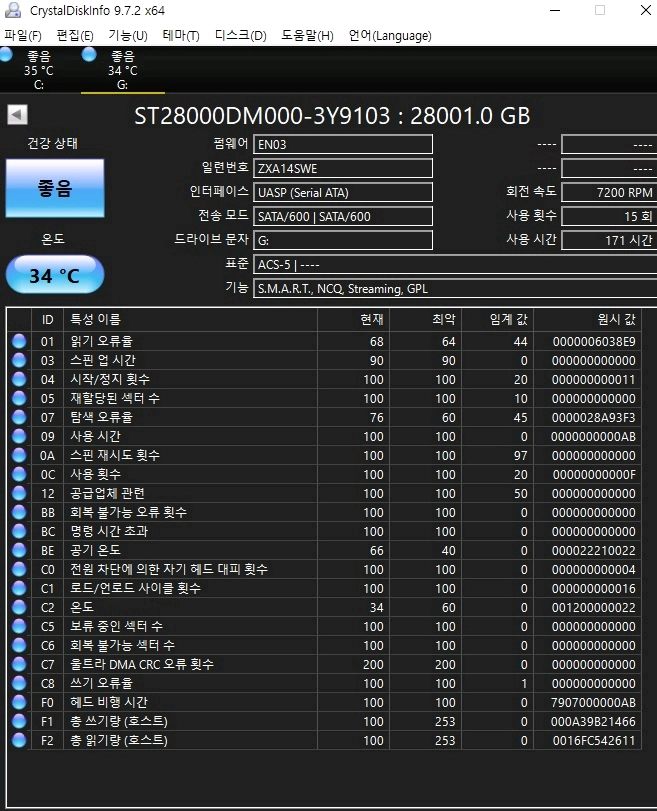
Task: Click the status orb for attribute 0A
Action: pyautogui.click(x=19, y=455)
